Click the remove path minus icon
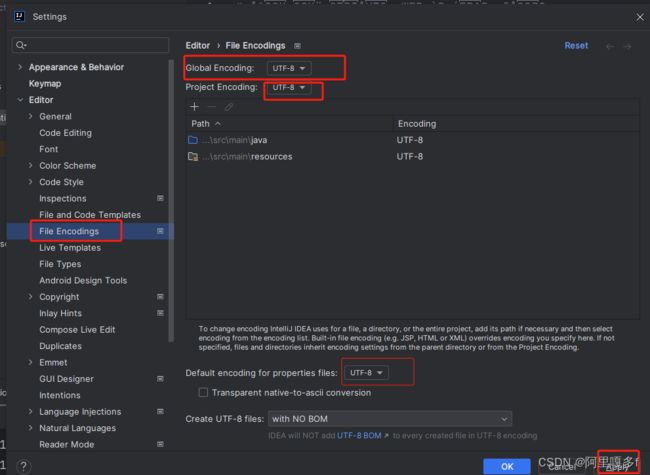The width and height of the screenshot is (650, 475). 211,107
